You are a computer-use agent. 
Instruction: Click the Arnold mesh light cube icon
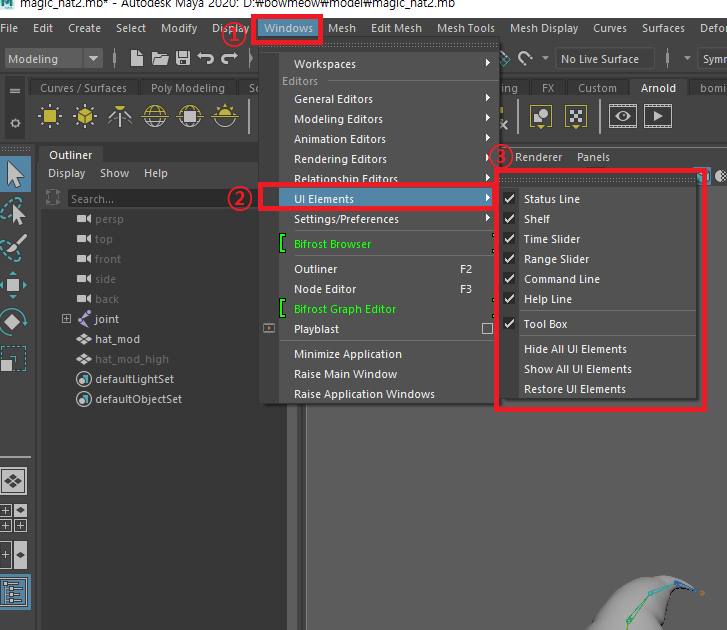85,116
